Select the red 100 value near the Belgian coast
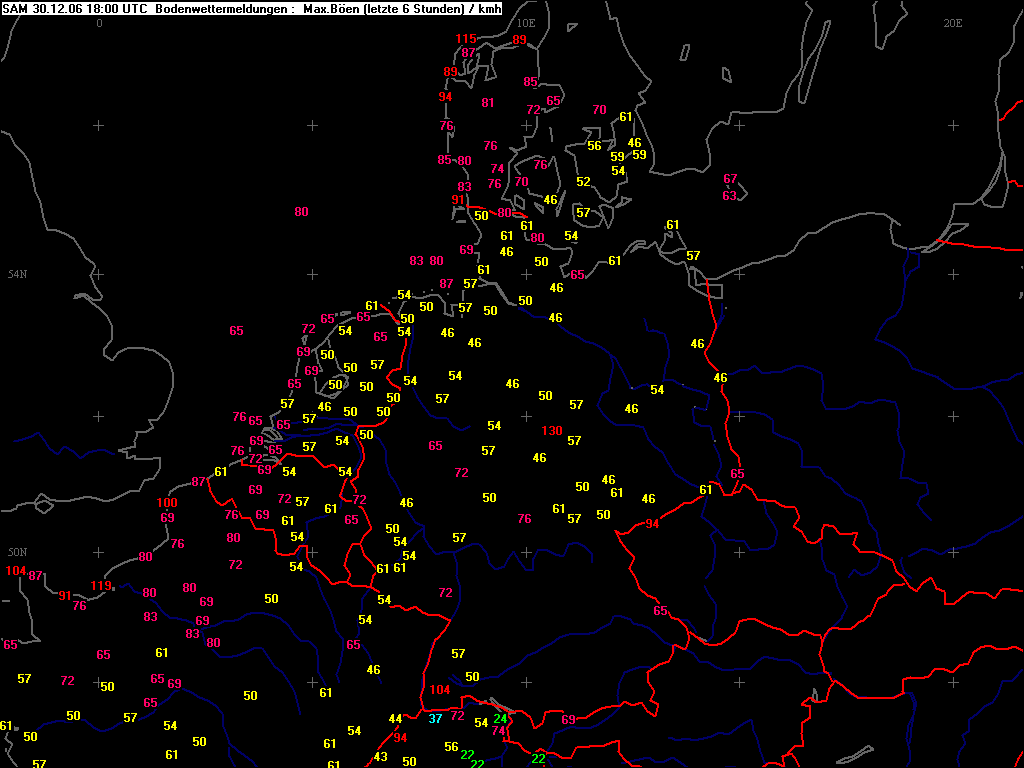Viewport: 1024px width, 768px height. (x=167, y=503)
